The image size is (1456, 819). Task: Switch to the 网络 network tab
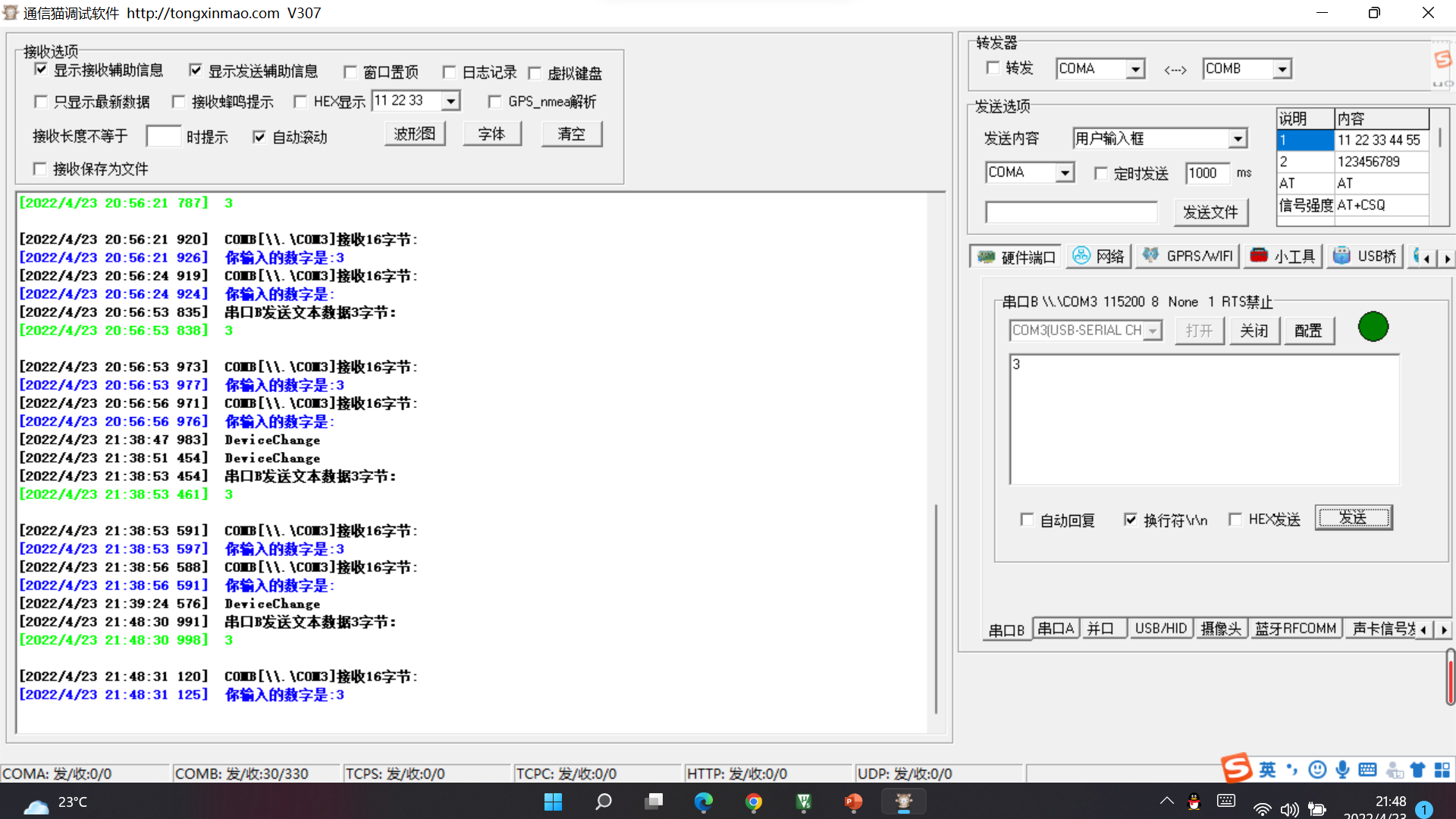coord(1099,256)
